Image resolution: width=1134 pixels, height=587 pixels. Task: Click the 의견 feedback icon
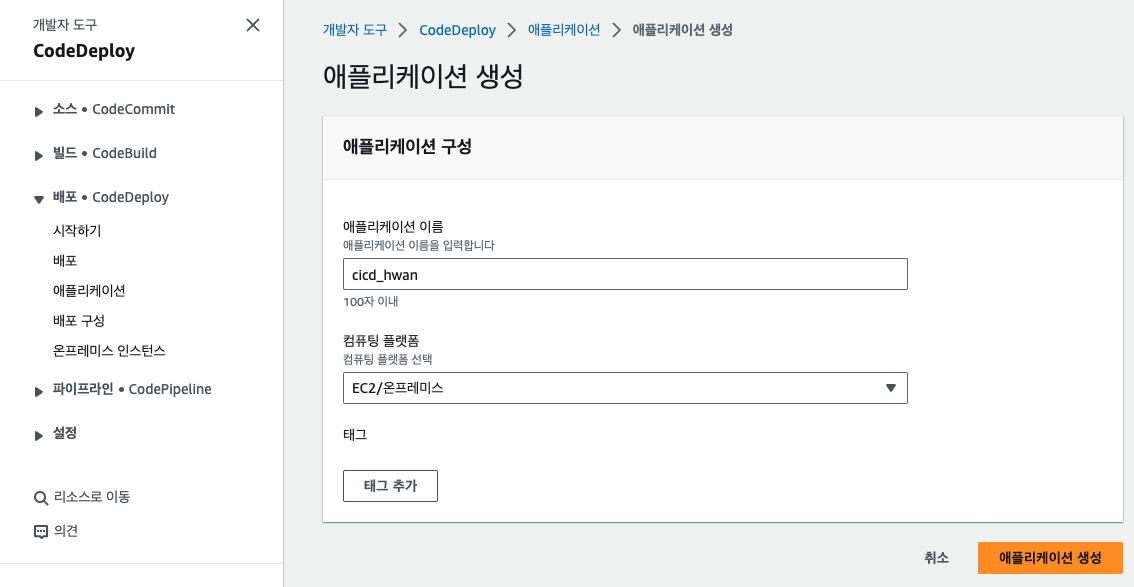coord(41,531)
